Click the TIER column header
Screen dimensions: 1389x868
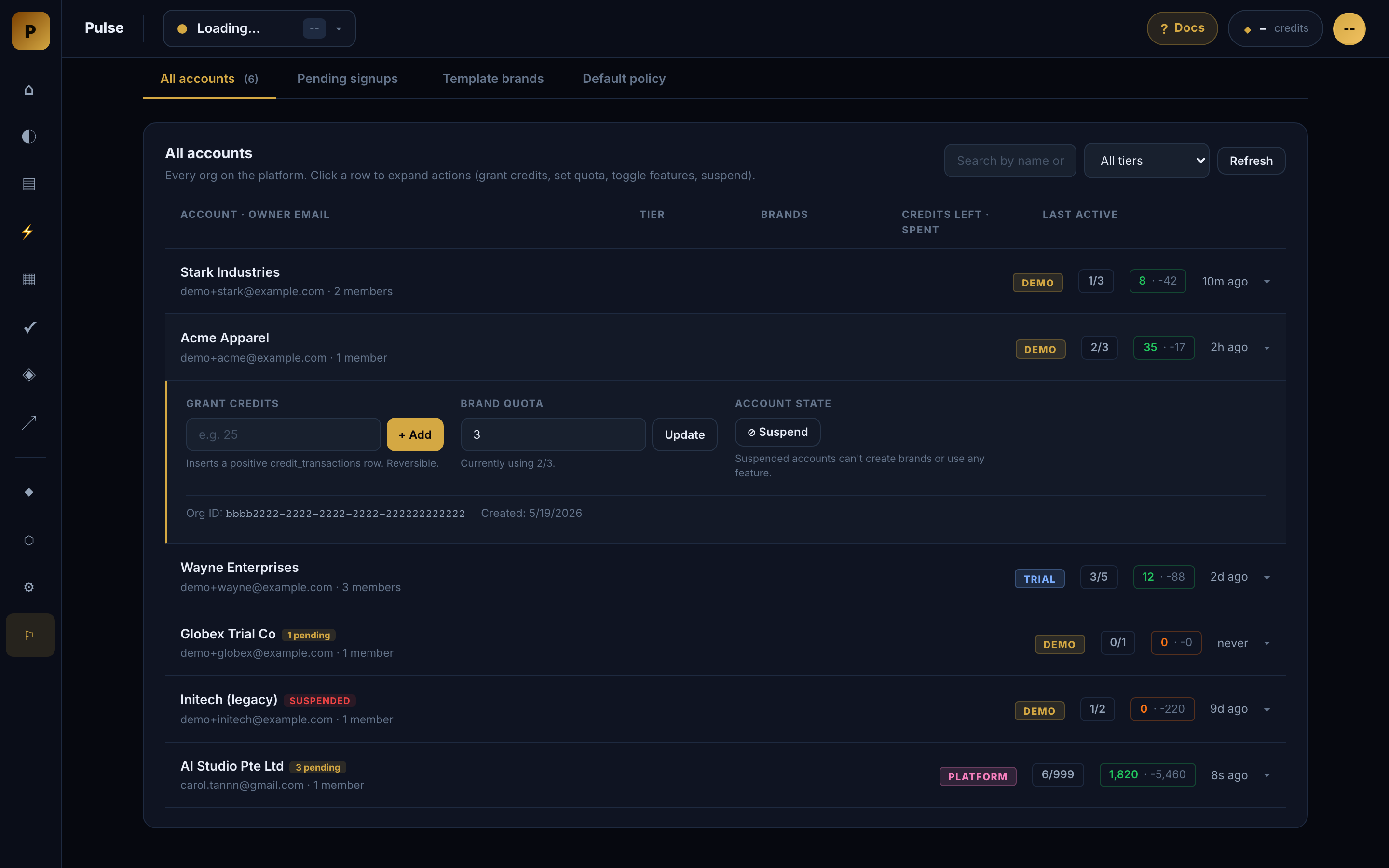652,214
